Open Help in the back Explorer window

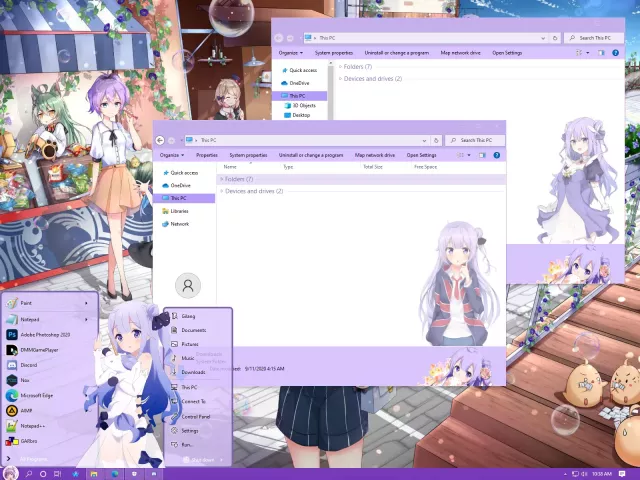click(616, 53)
